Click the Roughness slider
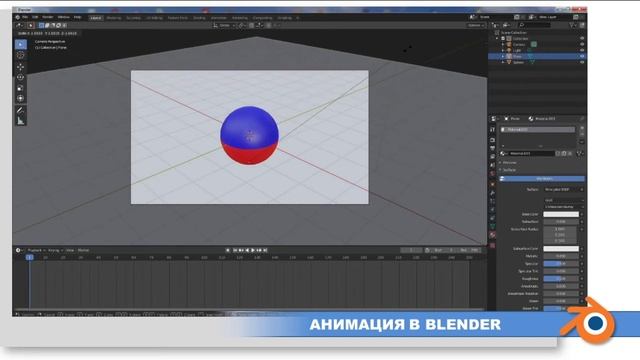Screen dimensions: 640x360 point(561,279)
